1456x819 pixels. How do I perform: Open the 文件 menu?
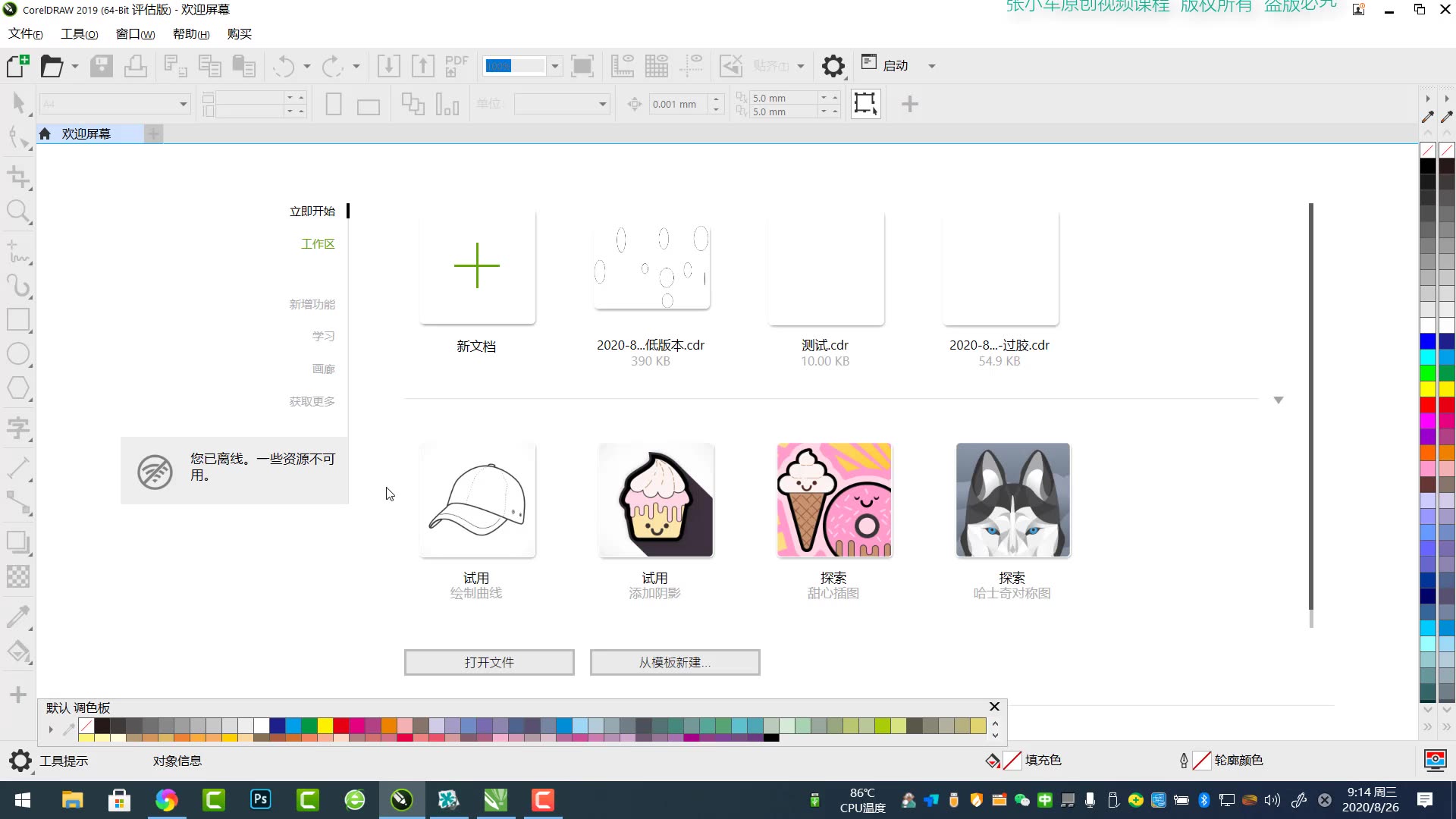click(25, 34)
